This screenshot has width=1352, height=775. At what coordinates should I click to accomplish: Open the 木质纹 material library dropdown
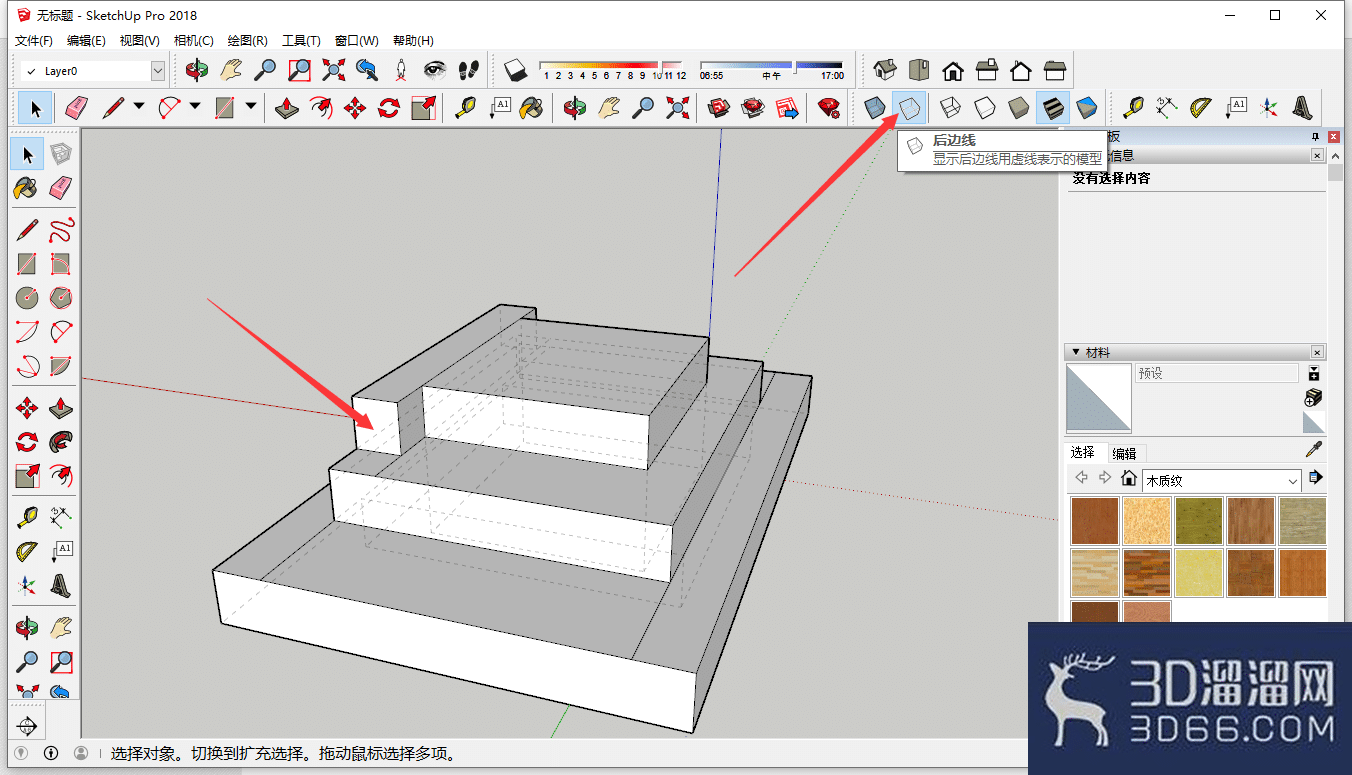coord(1222,480)
